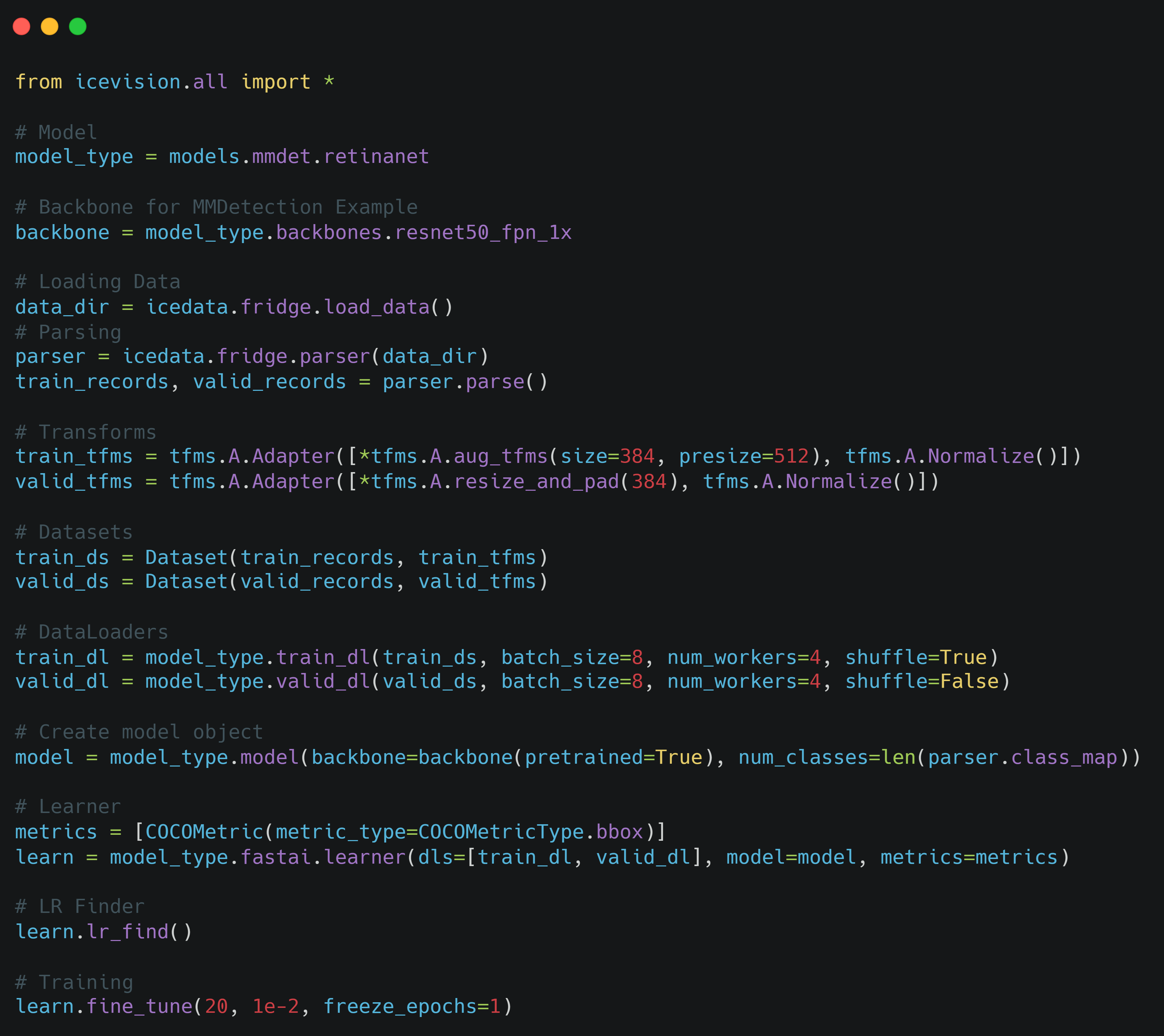
Task: Click the green maximize window dot
Action: (77, 26)
